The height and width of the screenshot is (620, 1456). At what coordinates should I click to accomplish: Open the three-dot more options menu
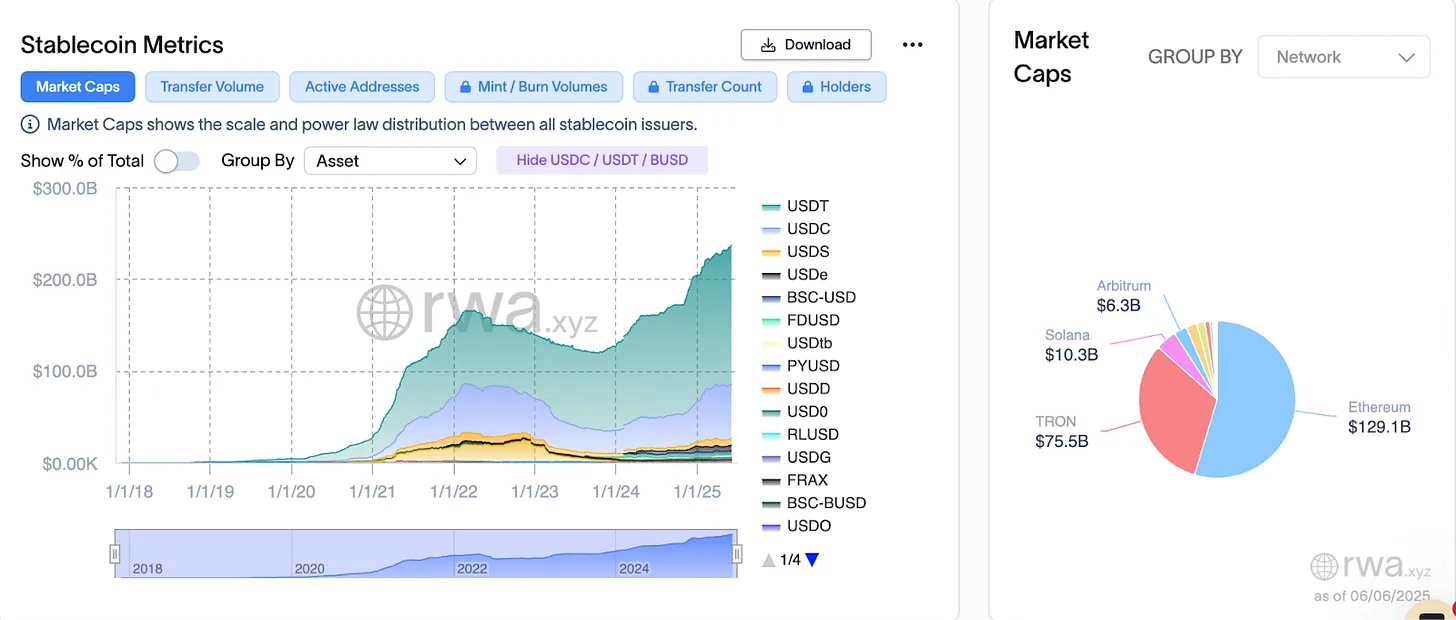912,44
